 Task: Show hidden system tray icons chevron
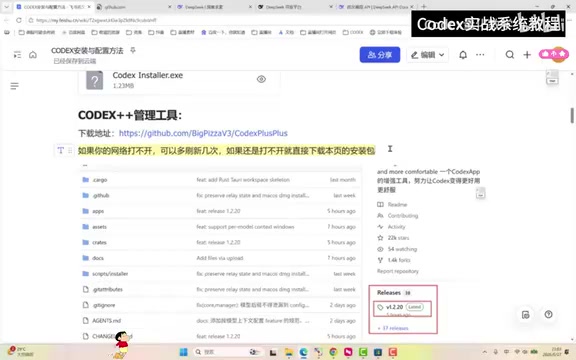click(485, 352)
